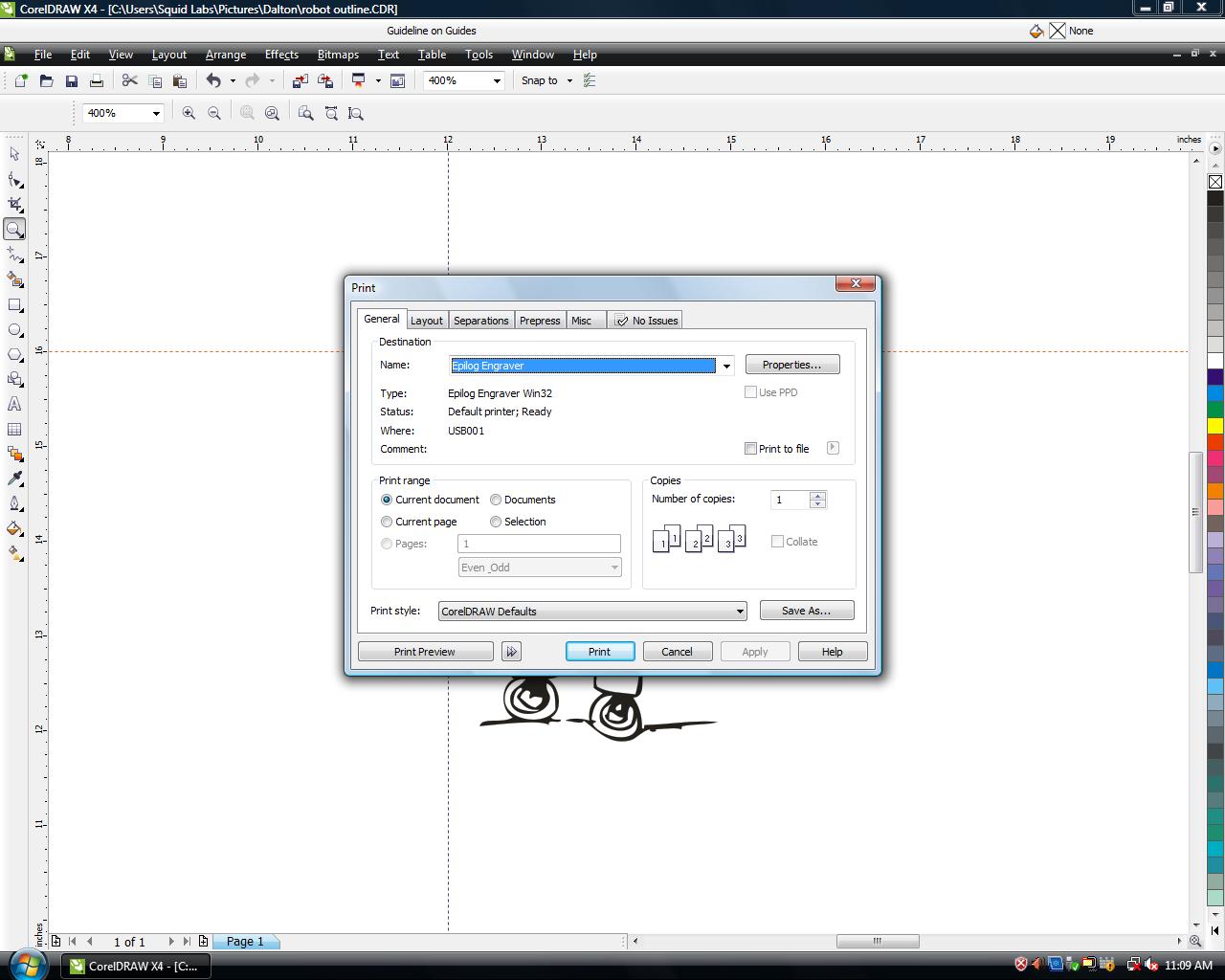Select the Pages radio button
1225x980 pixels.
tap(387, 544)
